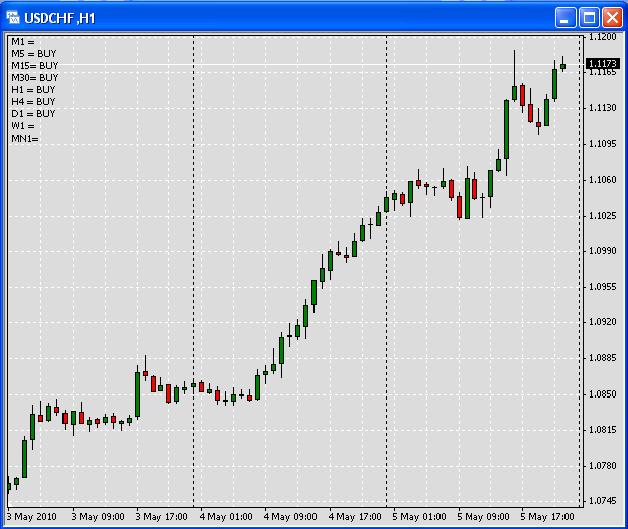The width and height of the screenshot is (628, 529).
Task: Click the 4 May 01:00 time label
Action: [224, 517]
